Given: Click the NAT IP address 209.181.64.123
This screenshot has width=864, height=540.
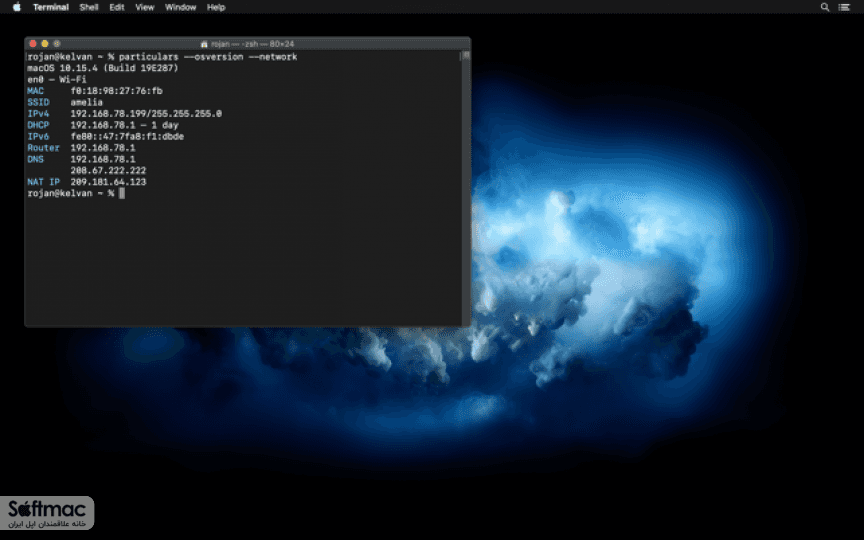Looking at the screenshot, I should [x=108, y=182].
